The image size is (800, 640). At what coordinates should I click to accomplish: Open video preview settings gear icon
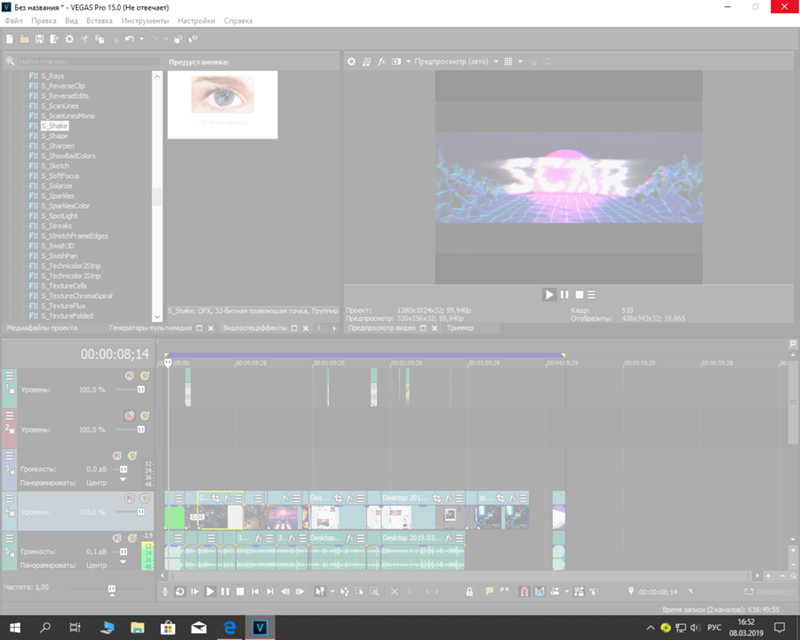(351, 62)
